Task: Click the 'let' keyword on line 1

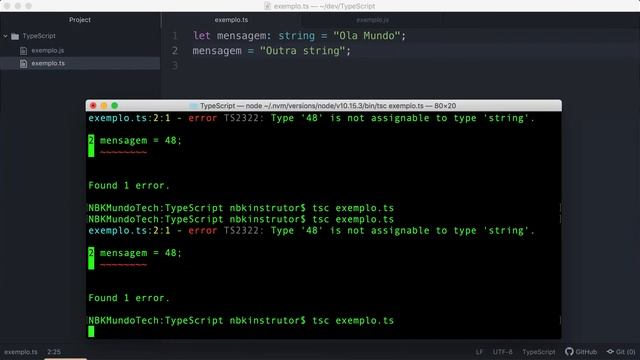Action: 202,36
